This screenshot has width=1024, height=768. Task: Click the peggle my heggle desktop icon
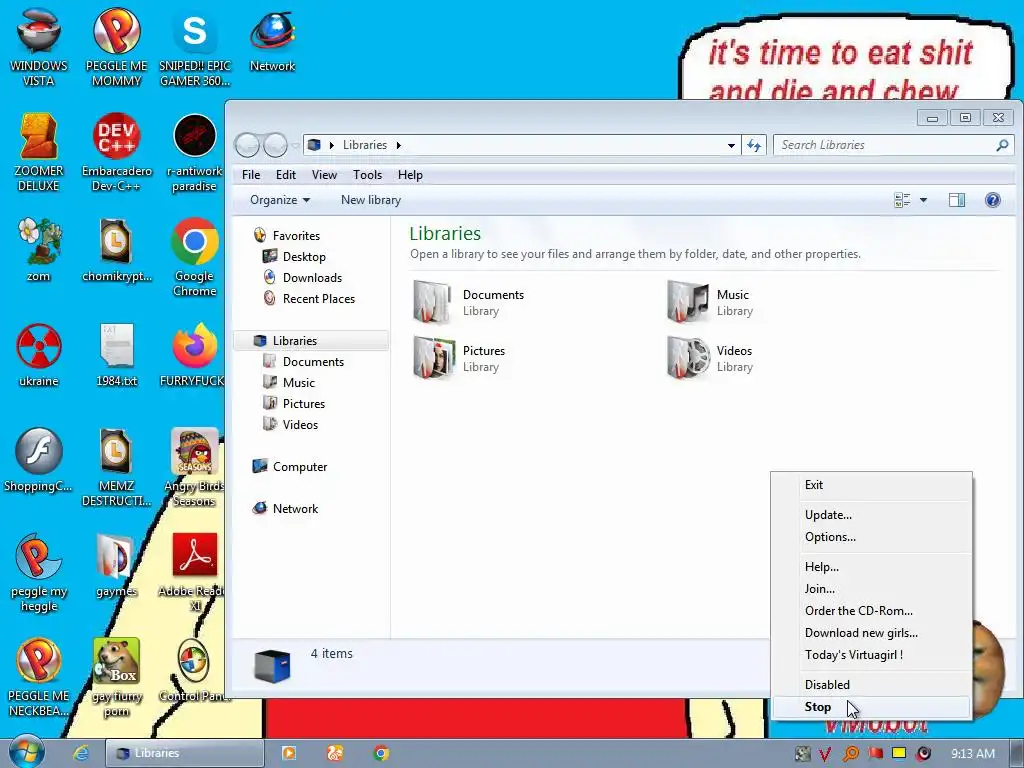point(39,573)
